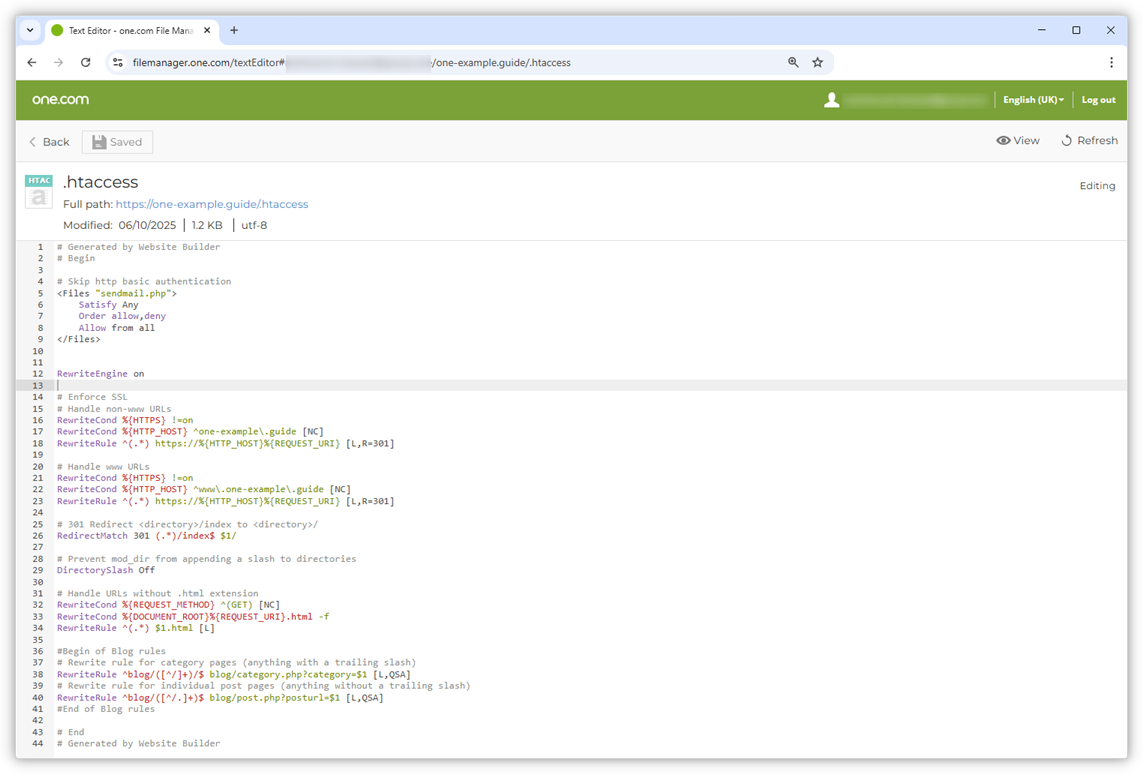Click the HTAC file type icon
The width and height of the screenshot is (1143, 774).
[x=38, y=190]
